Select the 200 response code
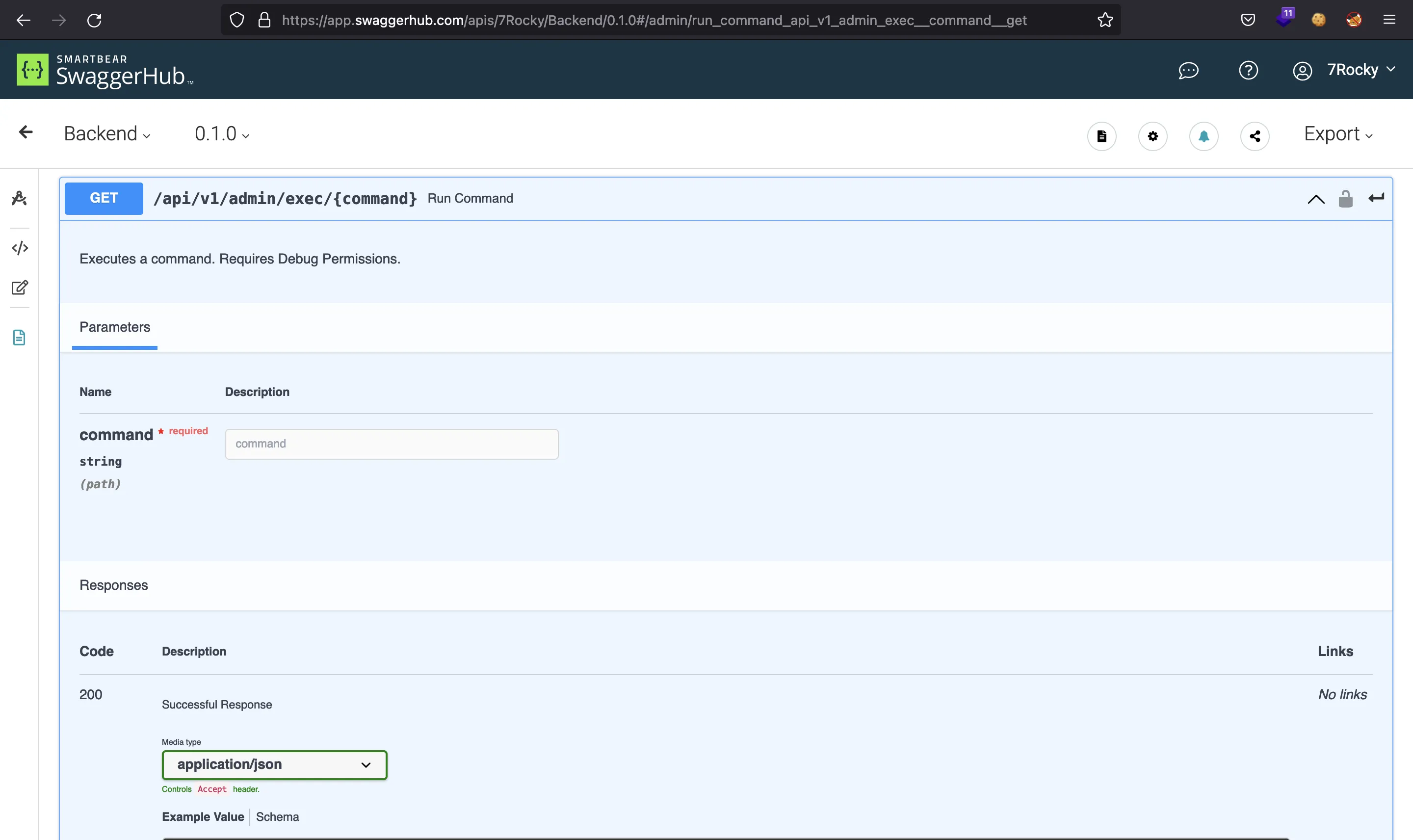The height and width of the screenshot is (840, 1413). pyautogui.click(x=91, y=695)
